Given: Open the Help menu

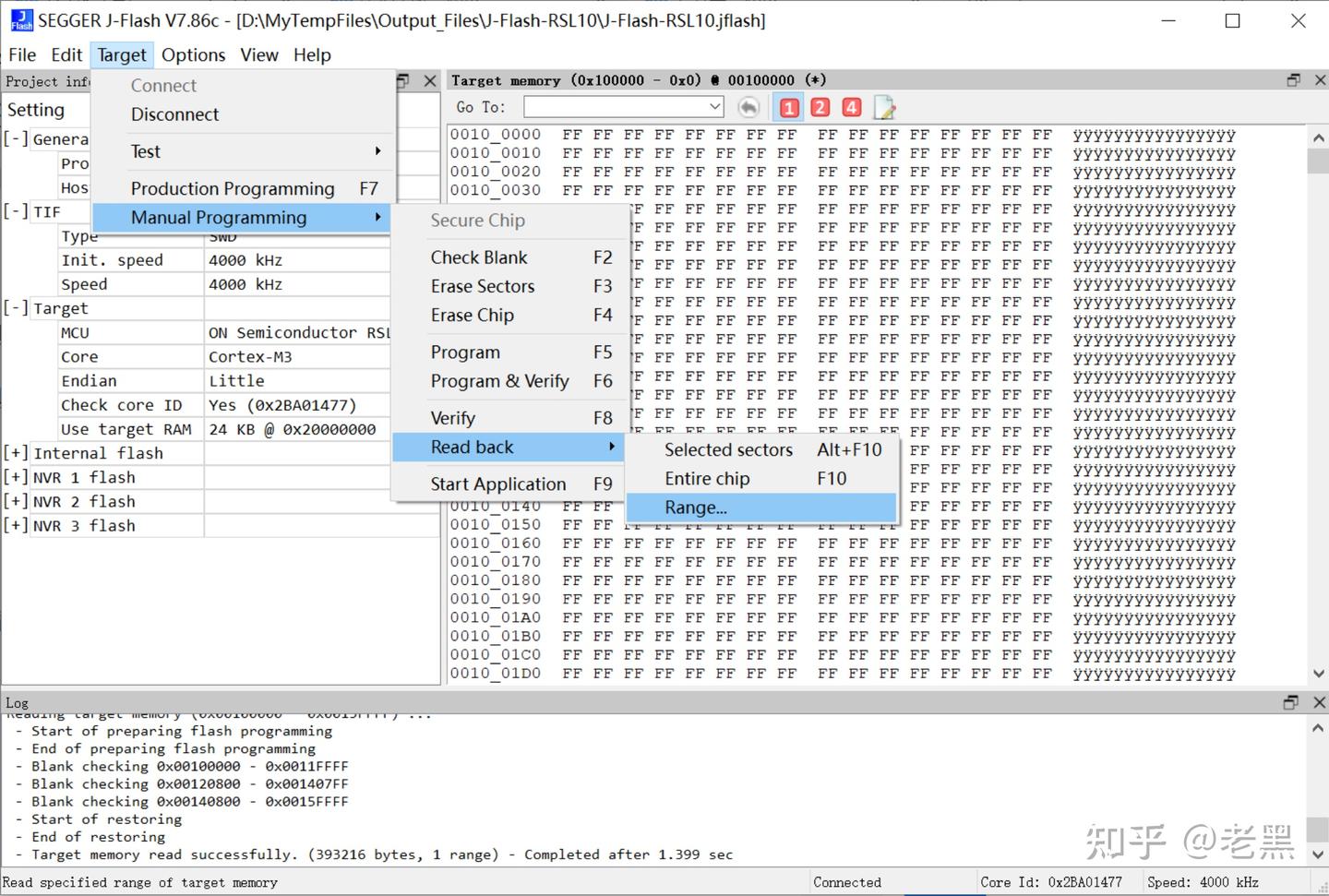Looking at the screenshot, I should coord(312,54).
